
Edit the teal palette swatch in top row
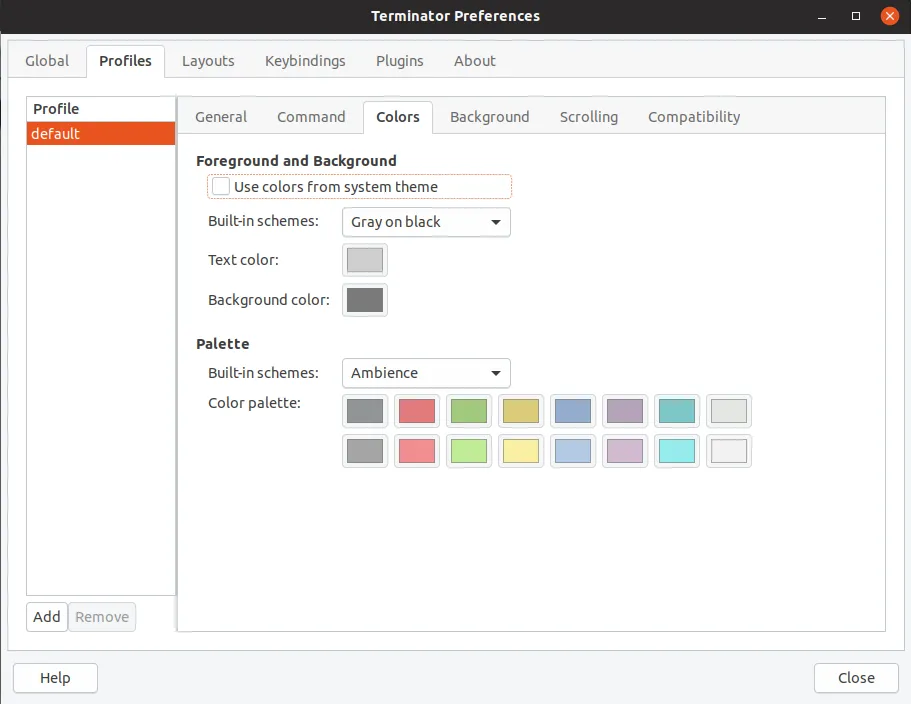coord(677,411)
